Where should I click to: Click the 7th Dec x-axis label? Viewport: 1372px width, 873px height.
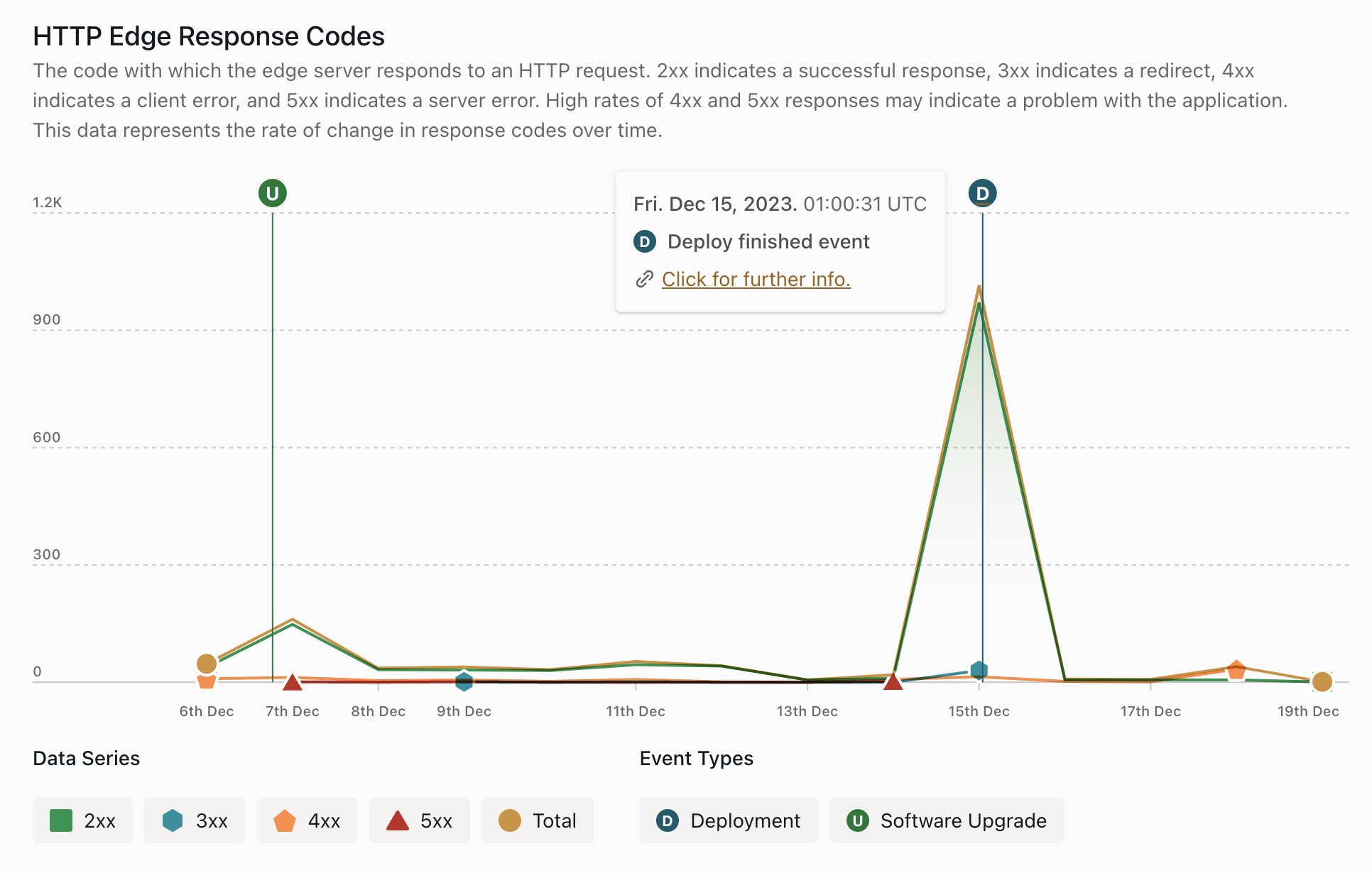coord(292,711)
